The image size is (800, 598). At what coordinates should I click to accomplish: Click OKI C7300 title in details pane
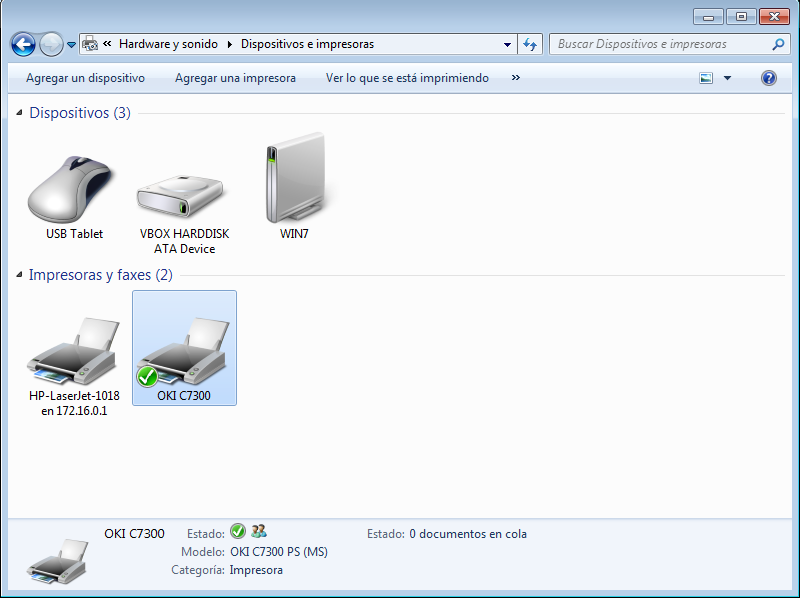click(135, 534)
